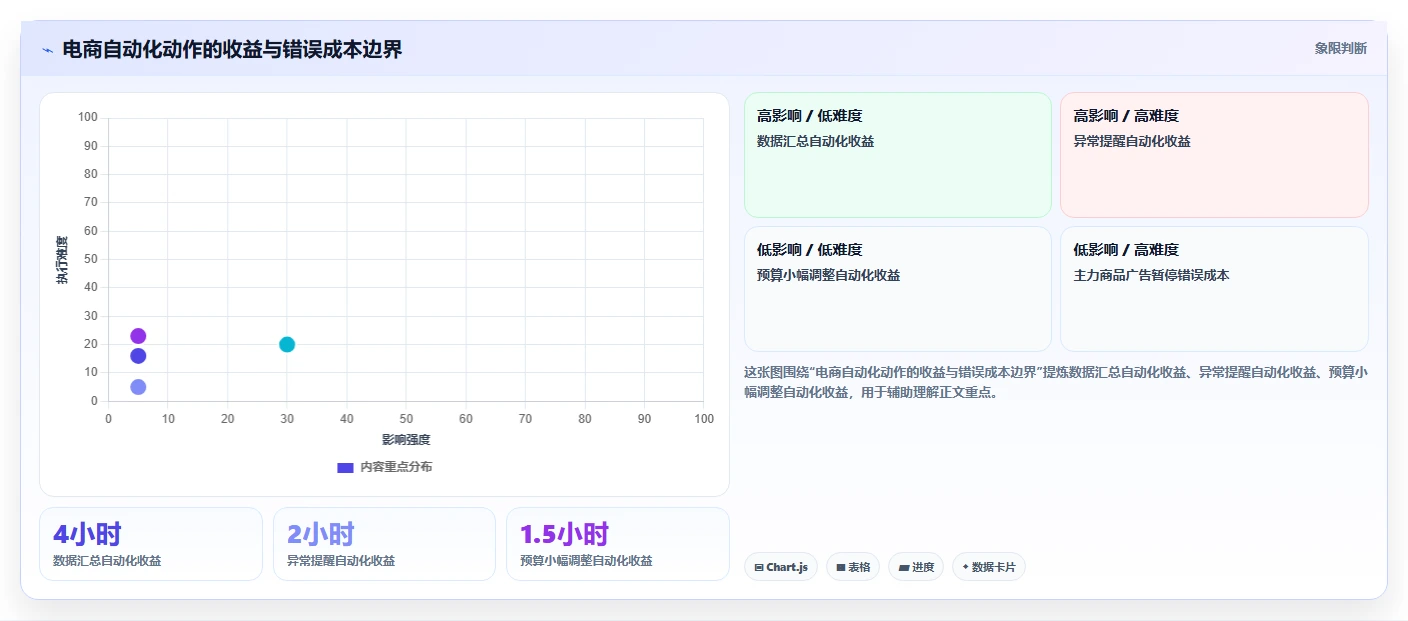Image resolution: width=1408 pixels, height=621 pixels.
Task: Click the purple data point near 23
Action: [x=138, y=336]
